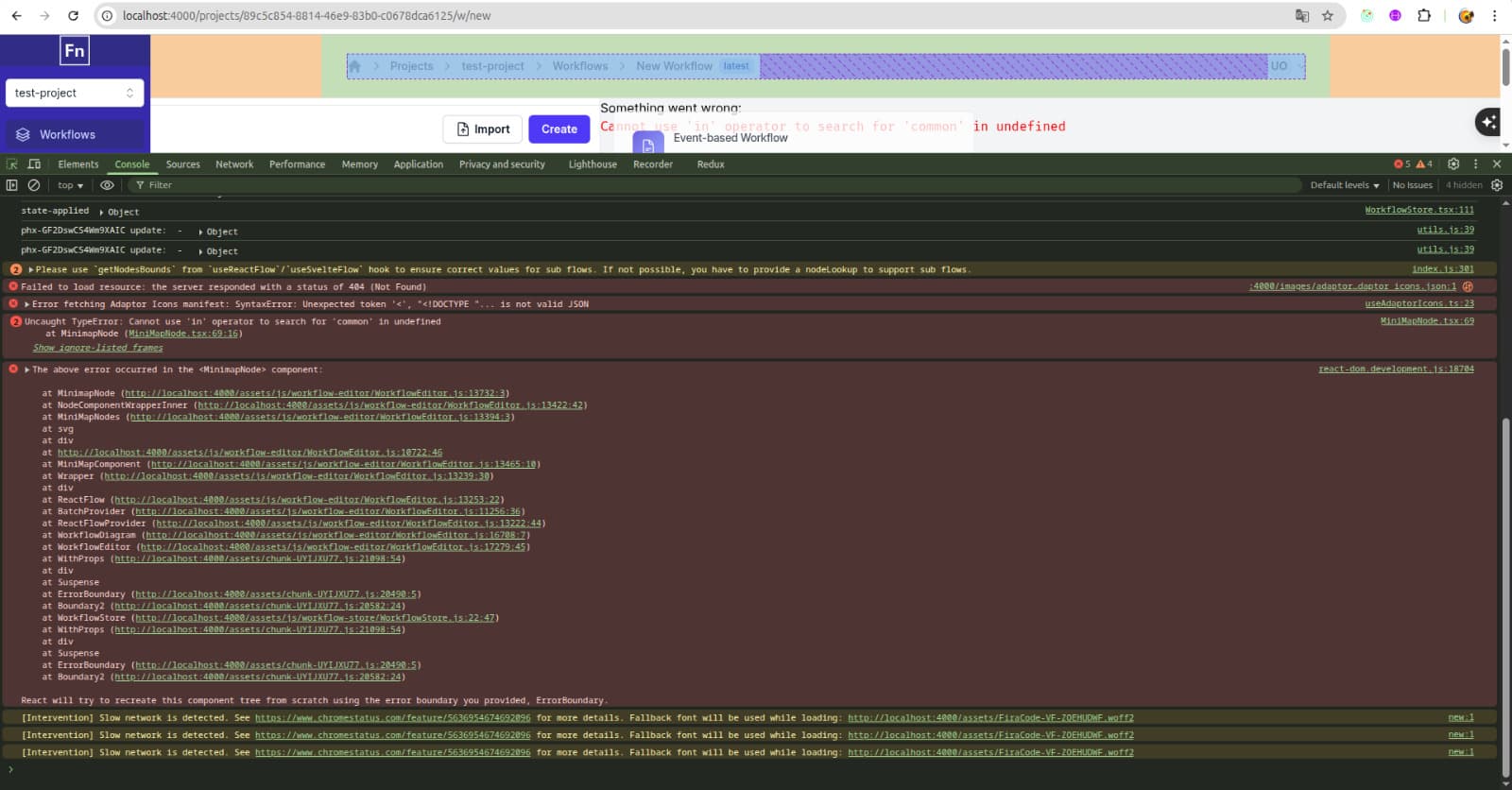Open the Network tab

tap(234, 164)
